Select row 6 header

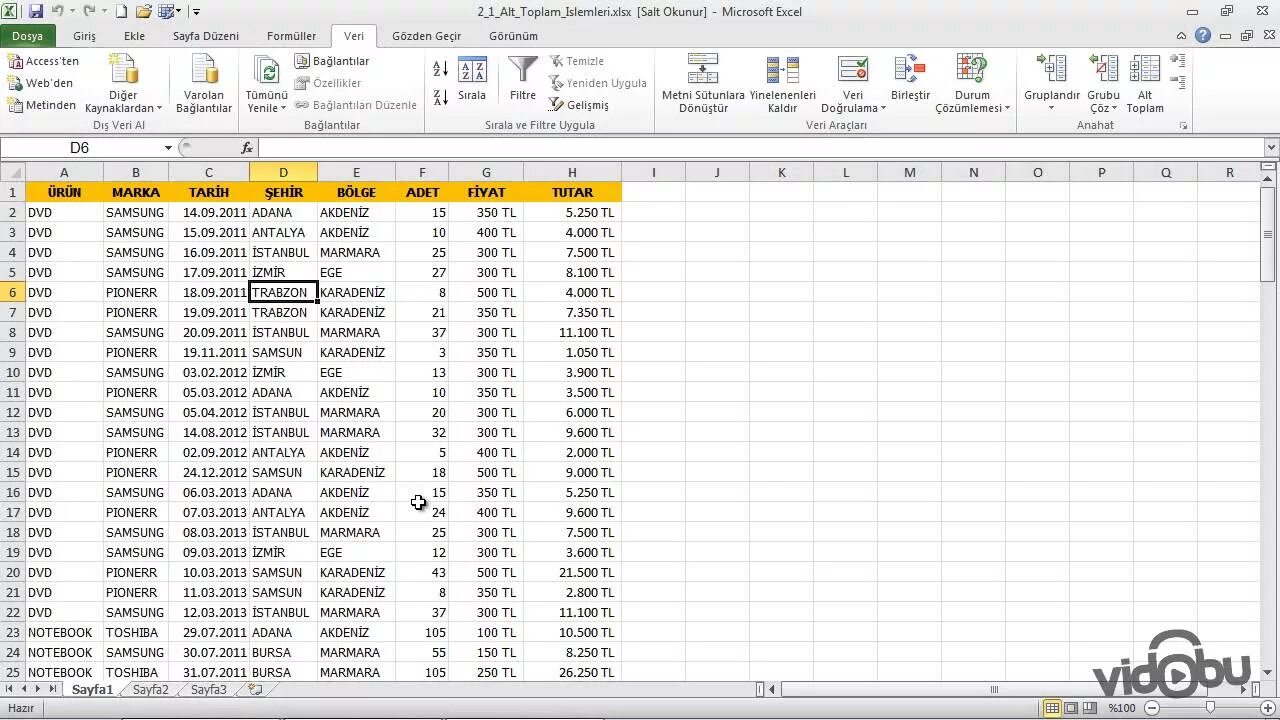coord(13,292)
